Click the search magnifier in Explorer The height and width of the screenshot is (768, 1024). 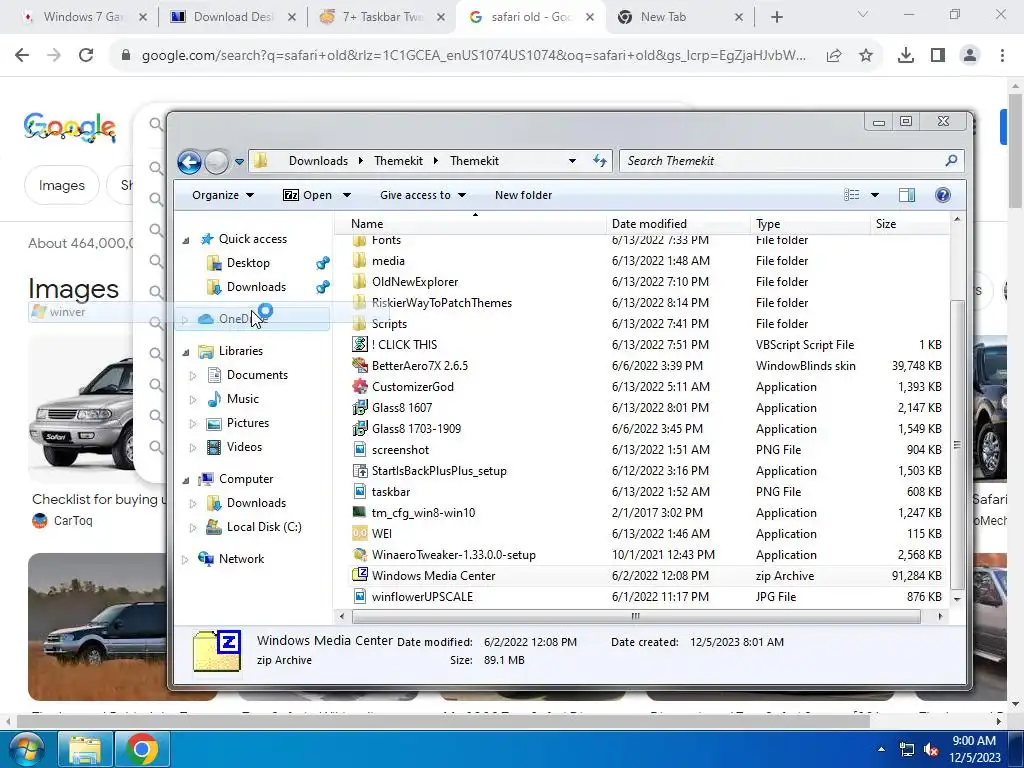coord(951,160)
